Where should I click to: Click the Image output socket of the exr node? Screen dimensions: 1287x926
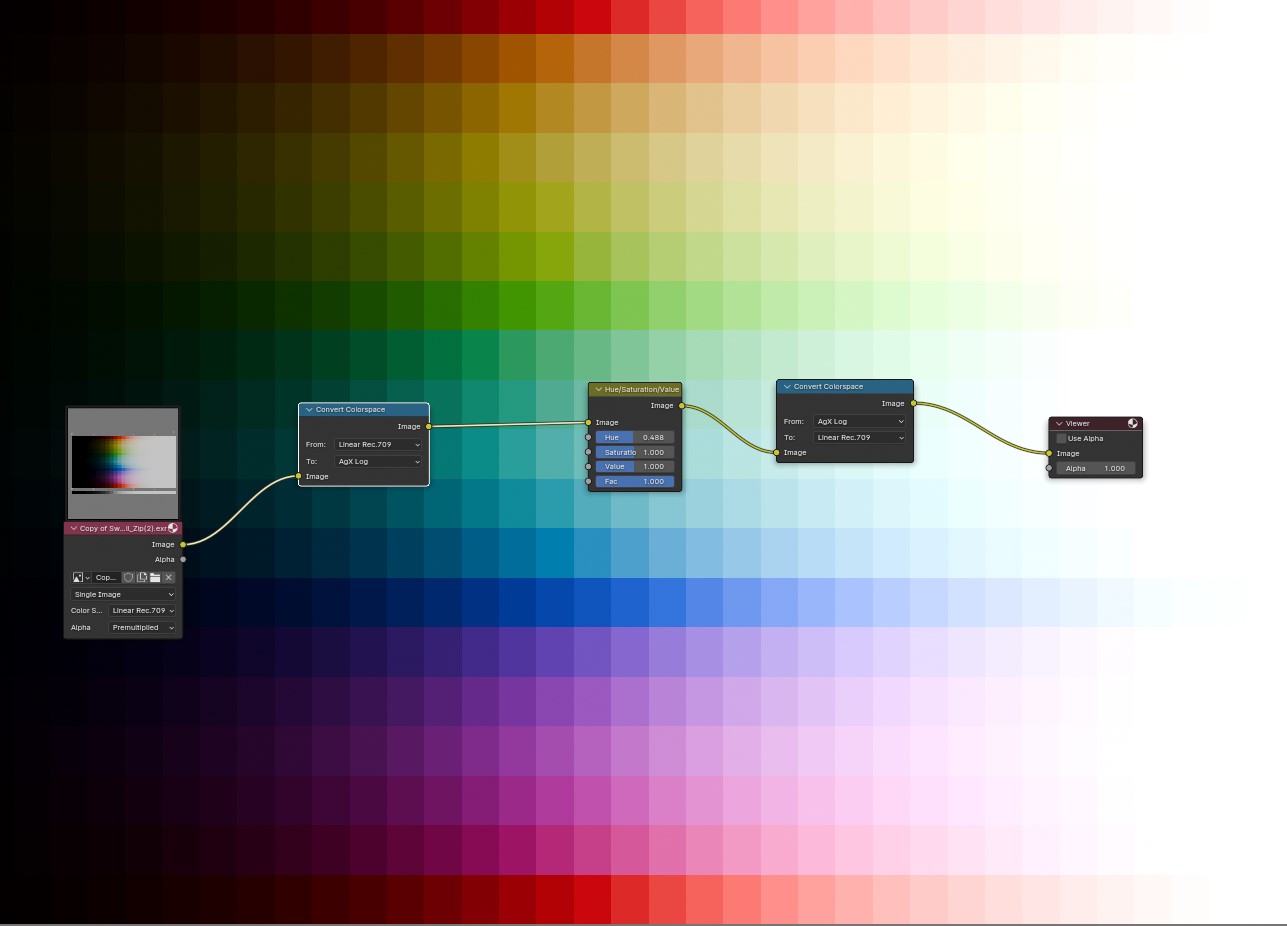click(x=183, y=545)
